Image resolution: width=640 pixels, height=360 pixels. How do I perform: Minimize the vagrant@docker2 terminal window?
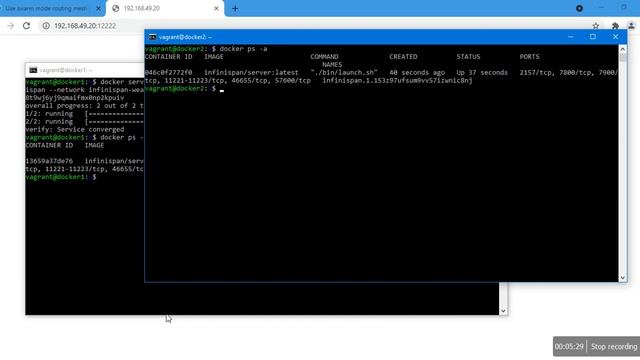tap(571, 37)
